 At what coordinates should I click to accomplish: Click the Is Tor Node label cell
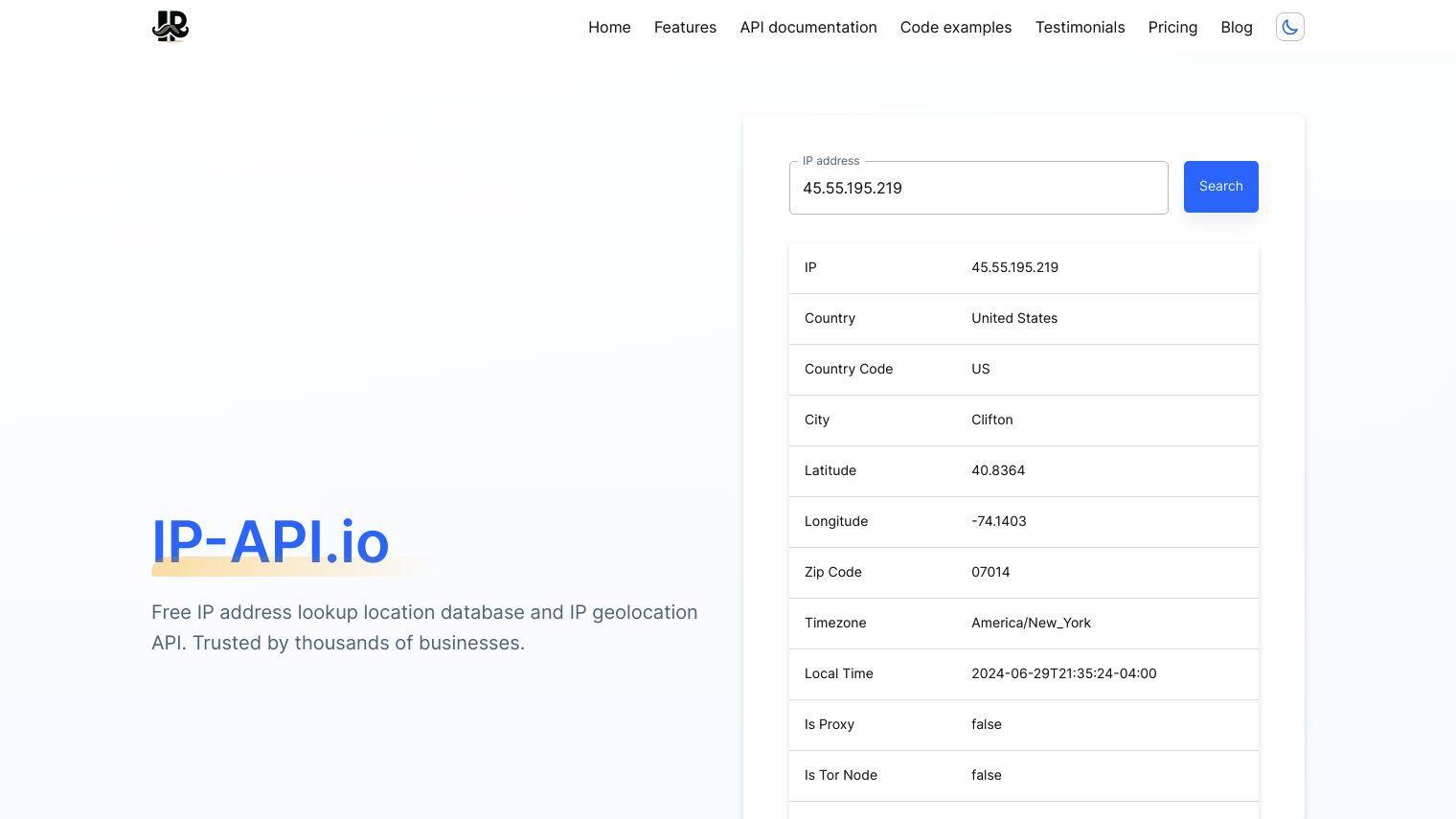(841, 776)
